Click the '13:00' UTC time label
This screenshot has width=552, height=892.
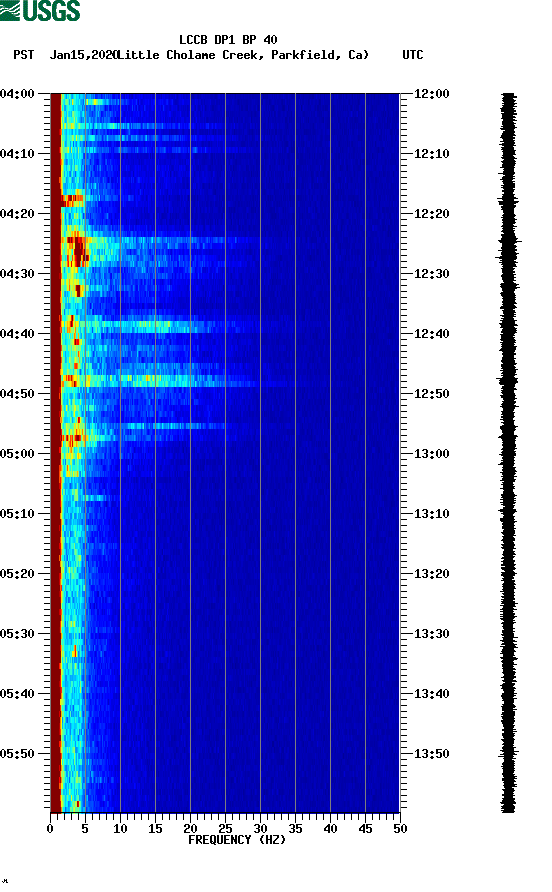tap(432, 453)
